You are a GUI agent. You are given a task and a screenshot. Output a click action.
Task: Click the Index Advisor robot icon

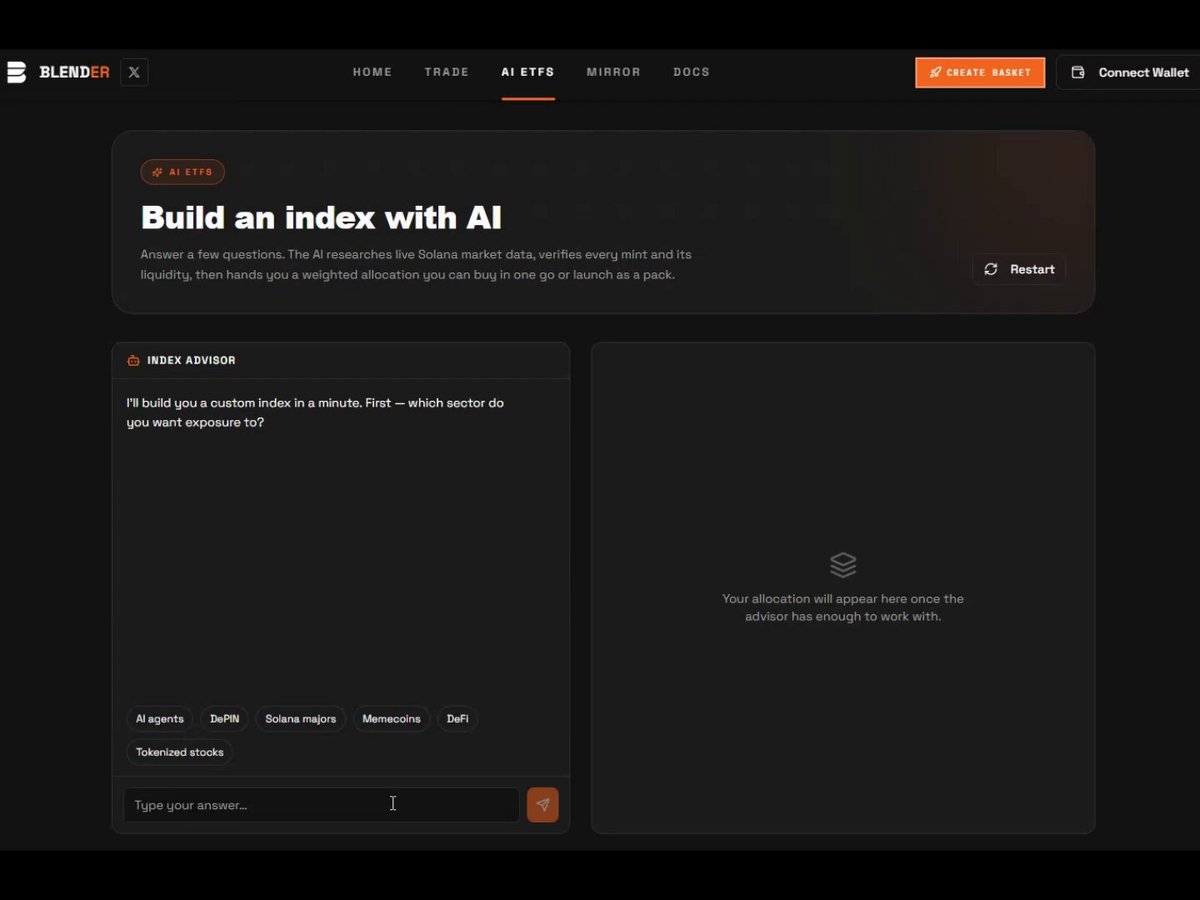tap(133, 360)
